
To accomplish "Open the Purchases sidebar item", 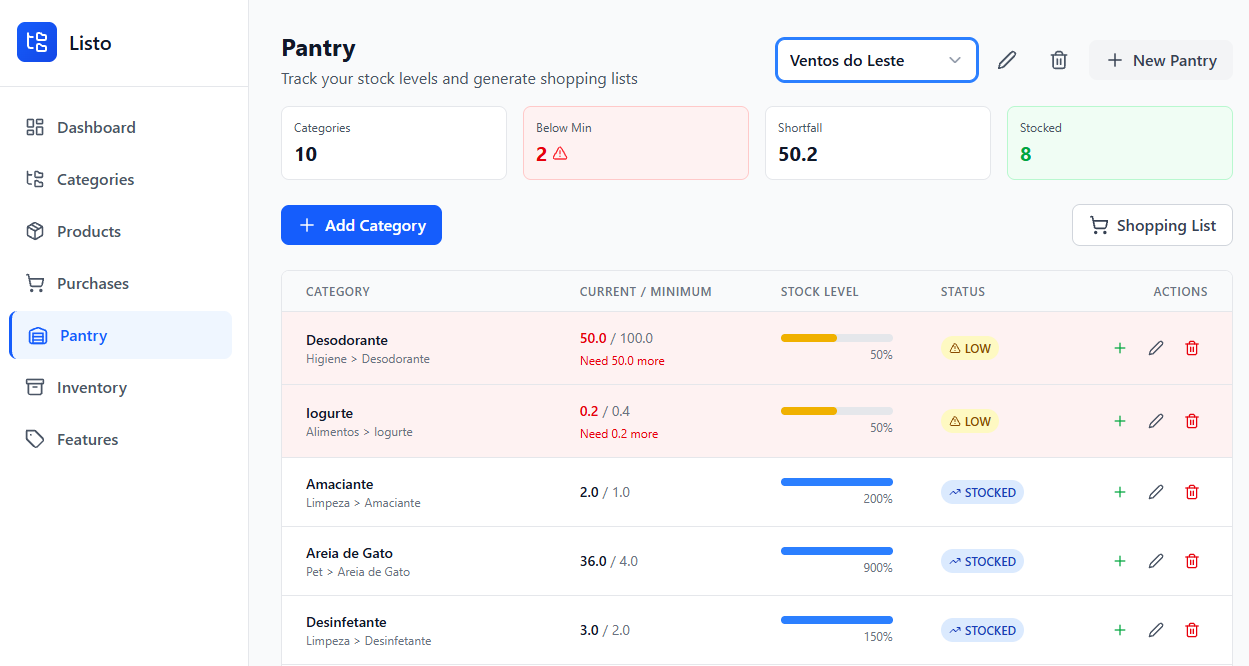I will pyautogui.click(x=93, y=283).
